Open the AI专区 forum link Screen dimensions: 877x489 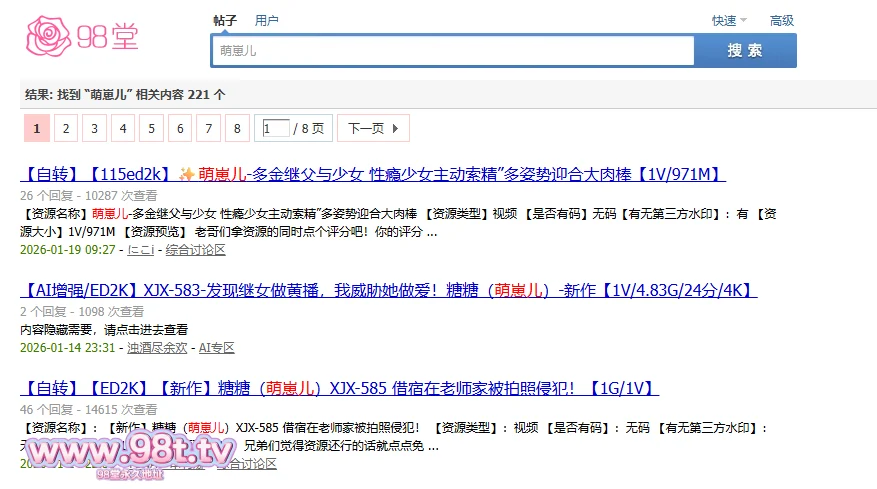click(216, 348)
